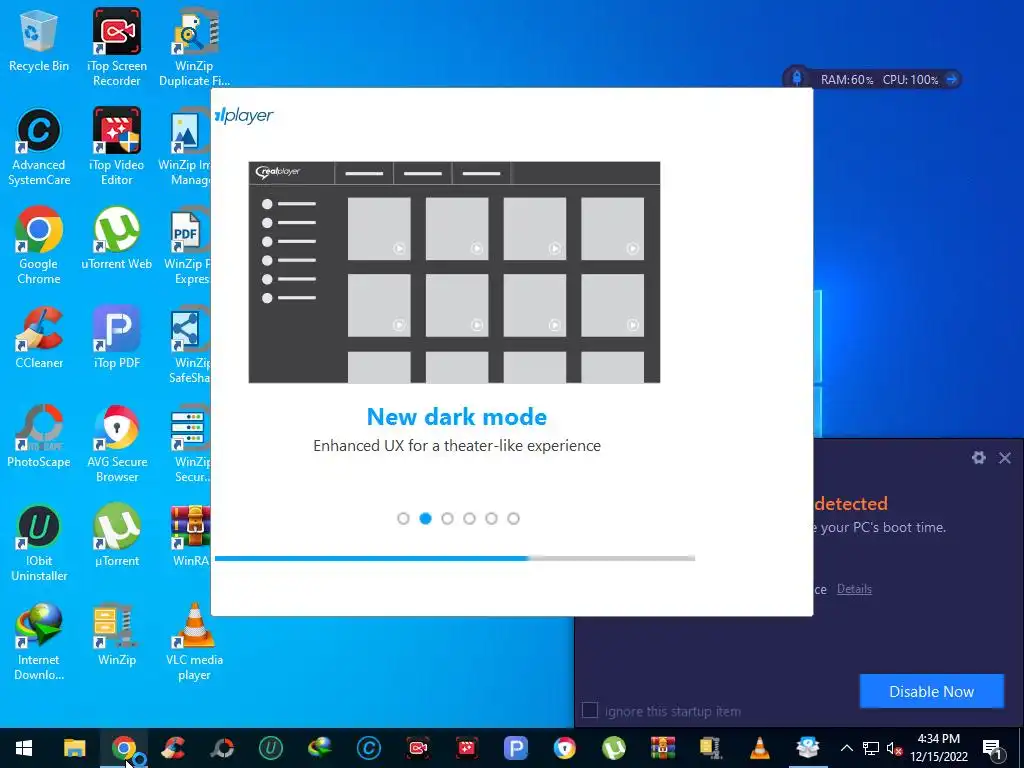
Task: Open the network tray icon
Action: pyautogui.click(x=871, y=748)
